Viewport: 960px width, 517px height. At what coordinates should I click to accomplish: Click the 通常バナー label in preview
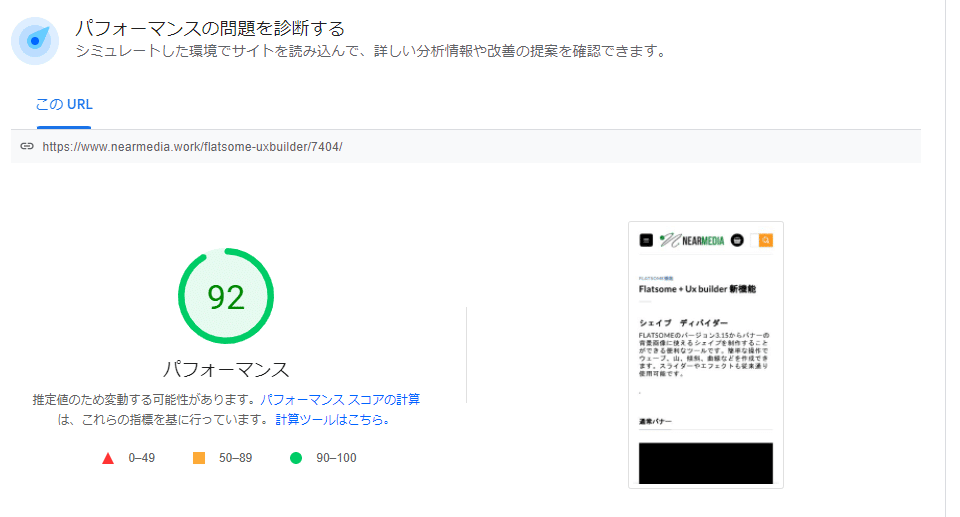click(655, 421)
